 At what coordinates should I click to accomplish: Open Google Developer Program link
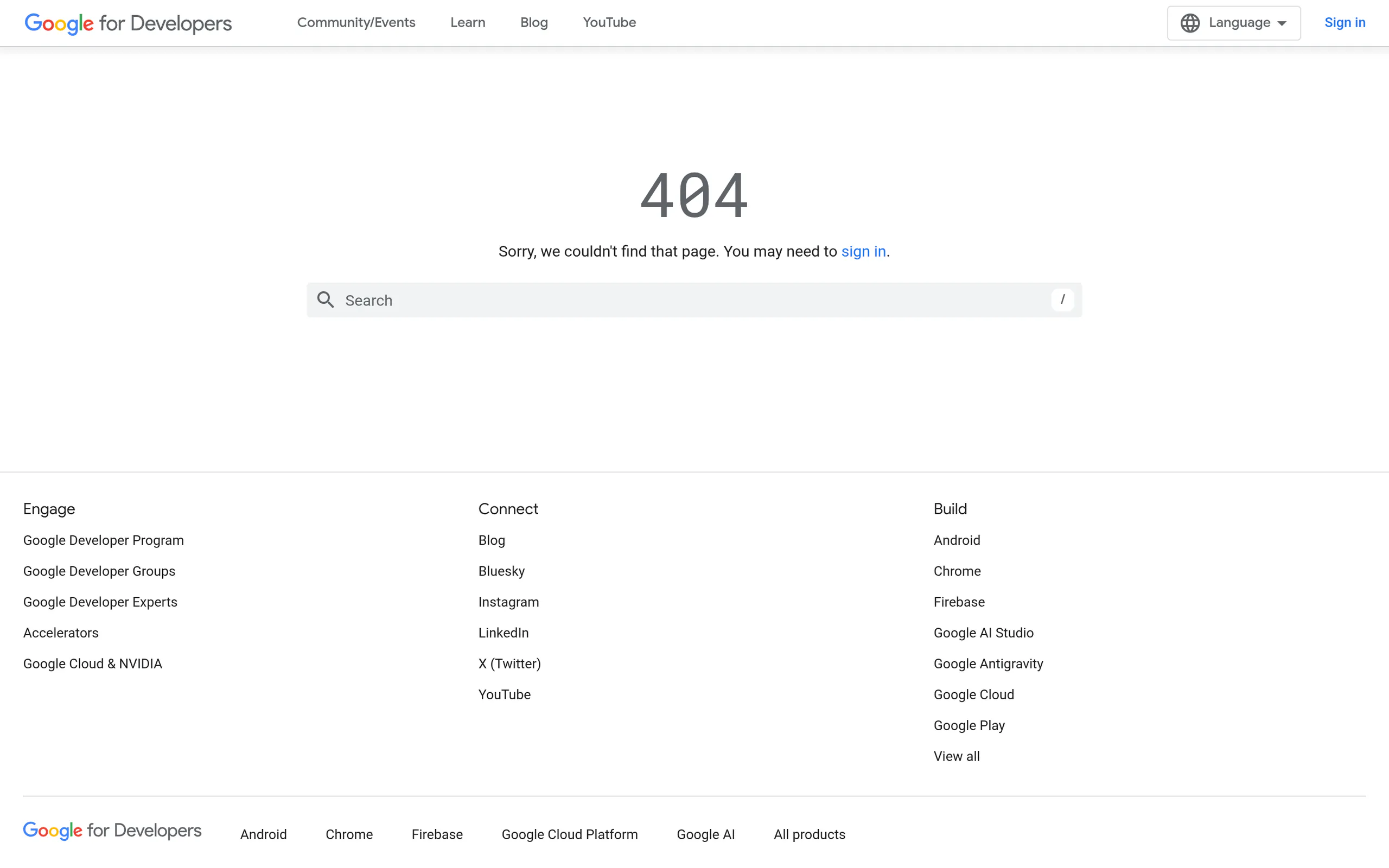pyautogui.click(x=103, y=540)
